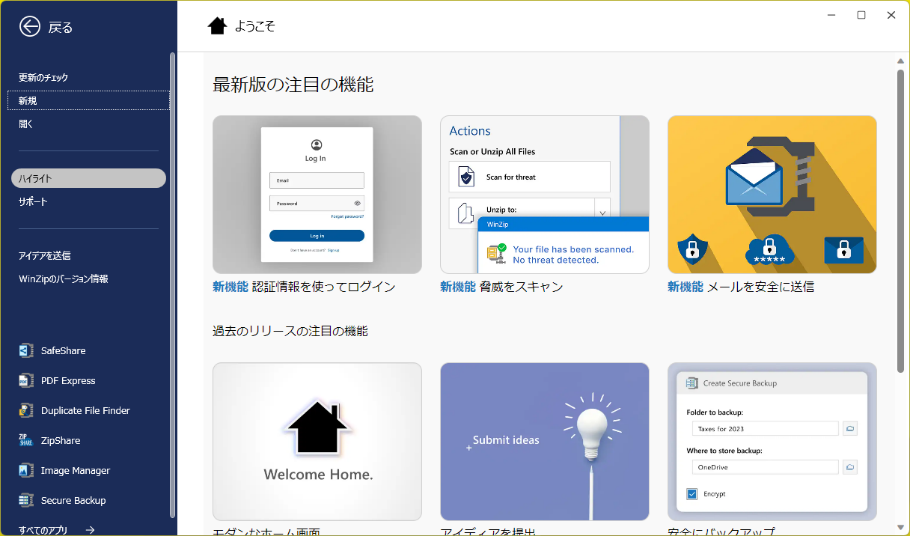This screenshot has height=536, width=910.
Task: Open the Scan for threat thumbnail
Action: (x=544, y=194)
